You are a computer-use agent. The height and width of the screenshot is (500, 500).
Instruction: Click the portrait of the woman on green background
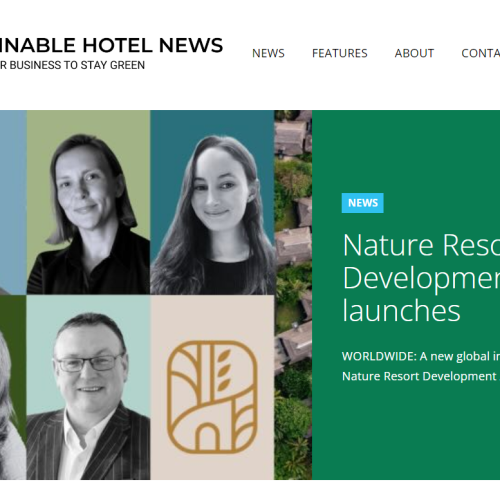pyautogui.click(x=88, y=202)
